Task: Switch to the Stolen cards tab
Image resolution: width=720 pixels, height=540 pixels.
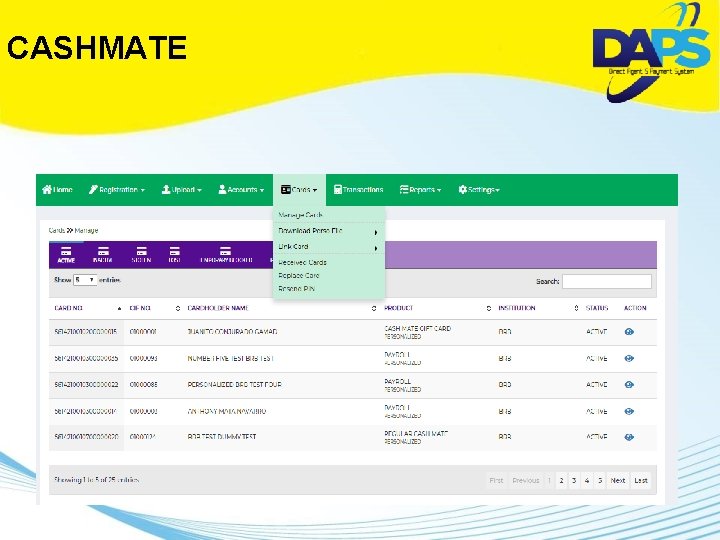Action: tap(141, 255)
